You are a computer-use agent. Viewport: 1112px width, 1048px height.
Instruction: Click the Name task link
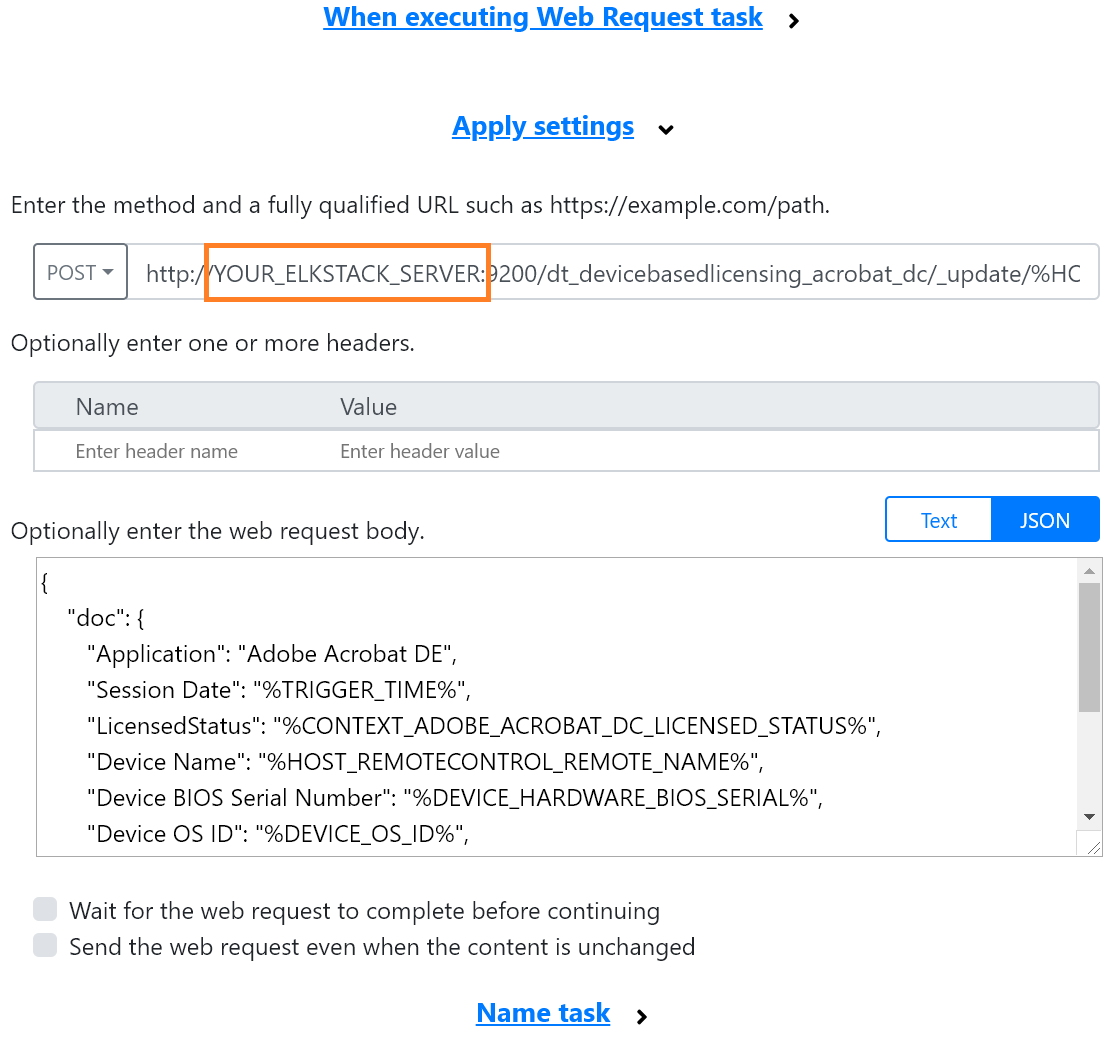[543, 1013]
